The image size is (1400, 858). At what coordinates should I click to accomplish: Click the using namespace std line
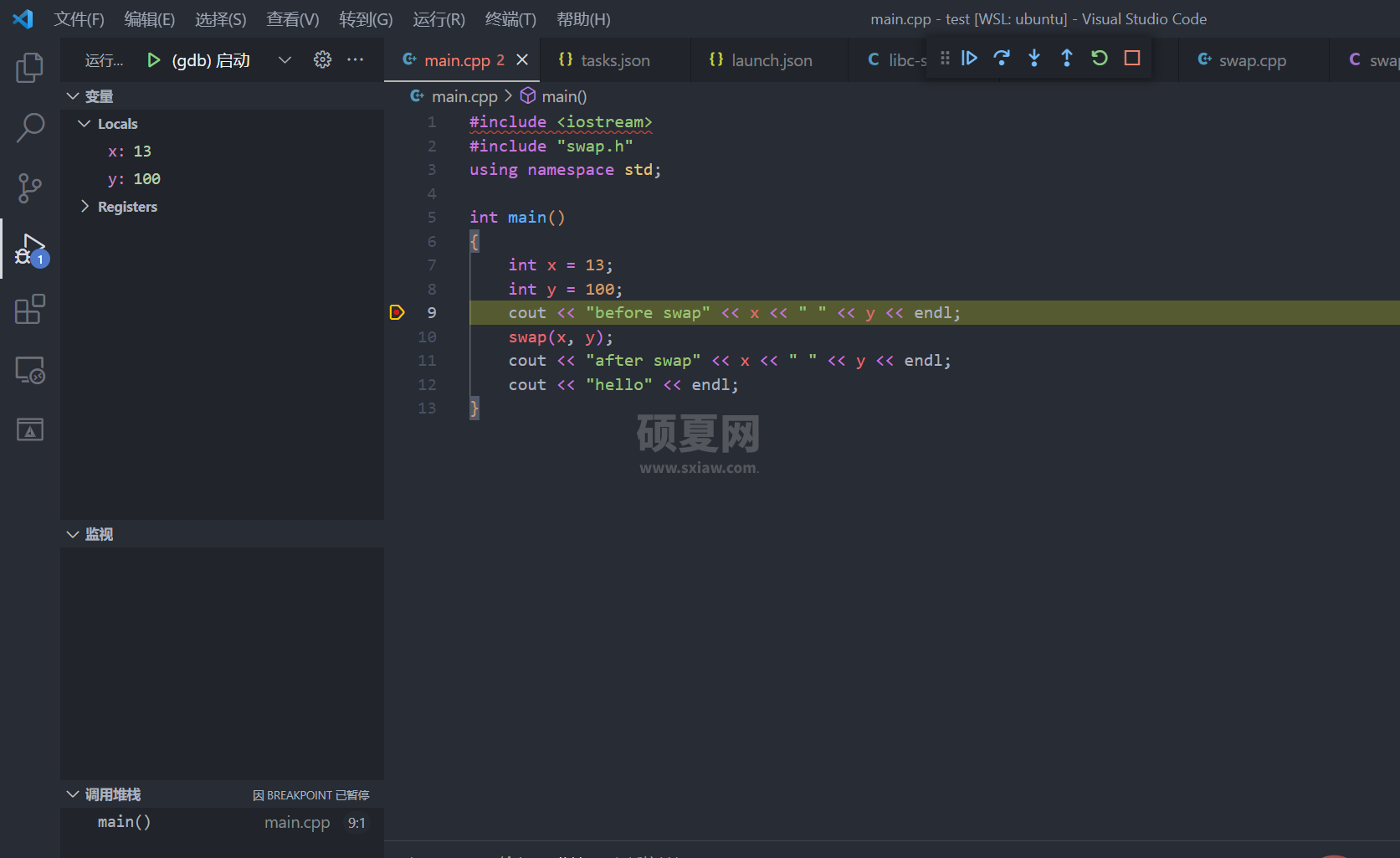point(565,169)
